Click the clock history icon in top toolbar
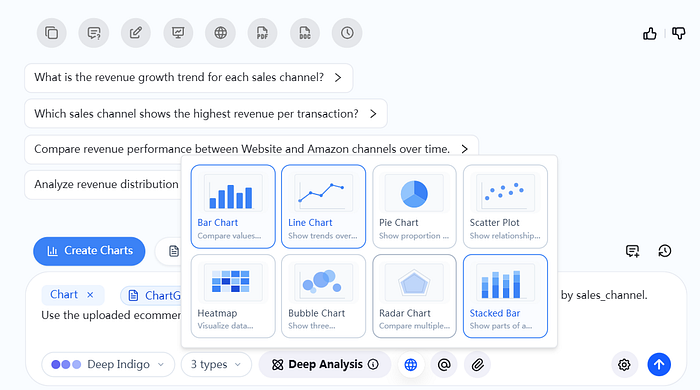The height and width of the screenshot is (390, 700). [x=347, y=33]
